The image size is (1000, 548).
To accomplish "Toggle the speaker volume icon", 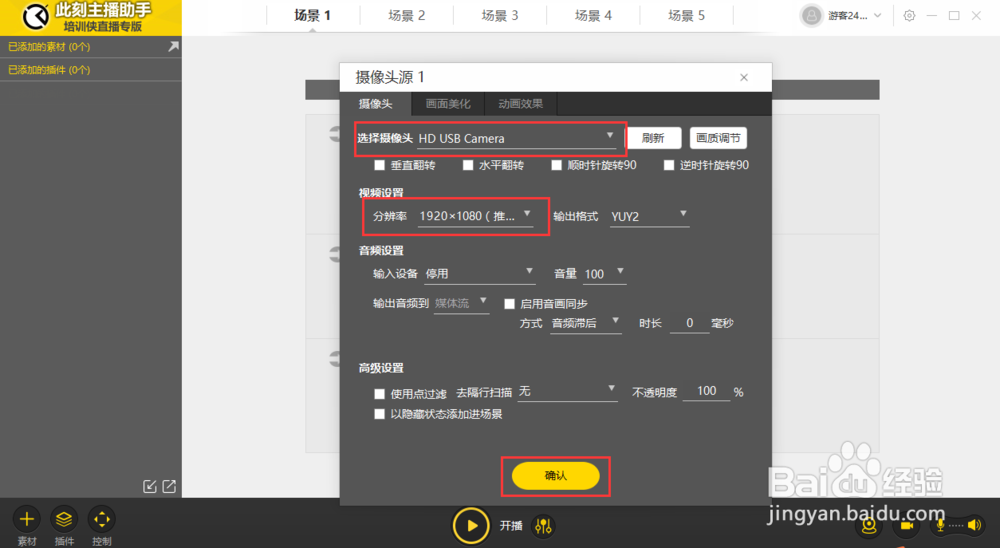I will 974,525.
